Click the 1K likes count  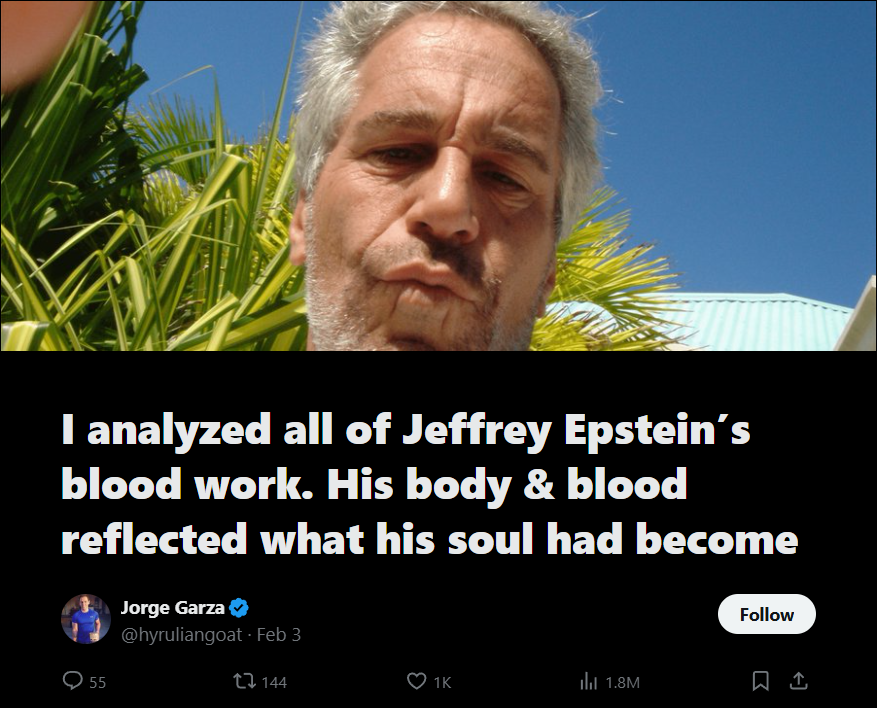click(442, 682)
